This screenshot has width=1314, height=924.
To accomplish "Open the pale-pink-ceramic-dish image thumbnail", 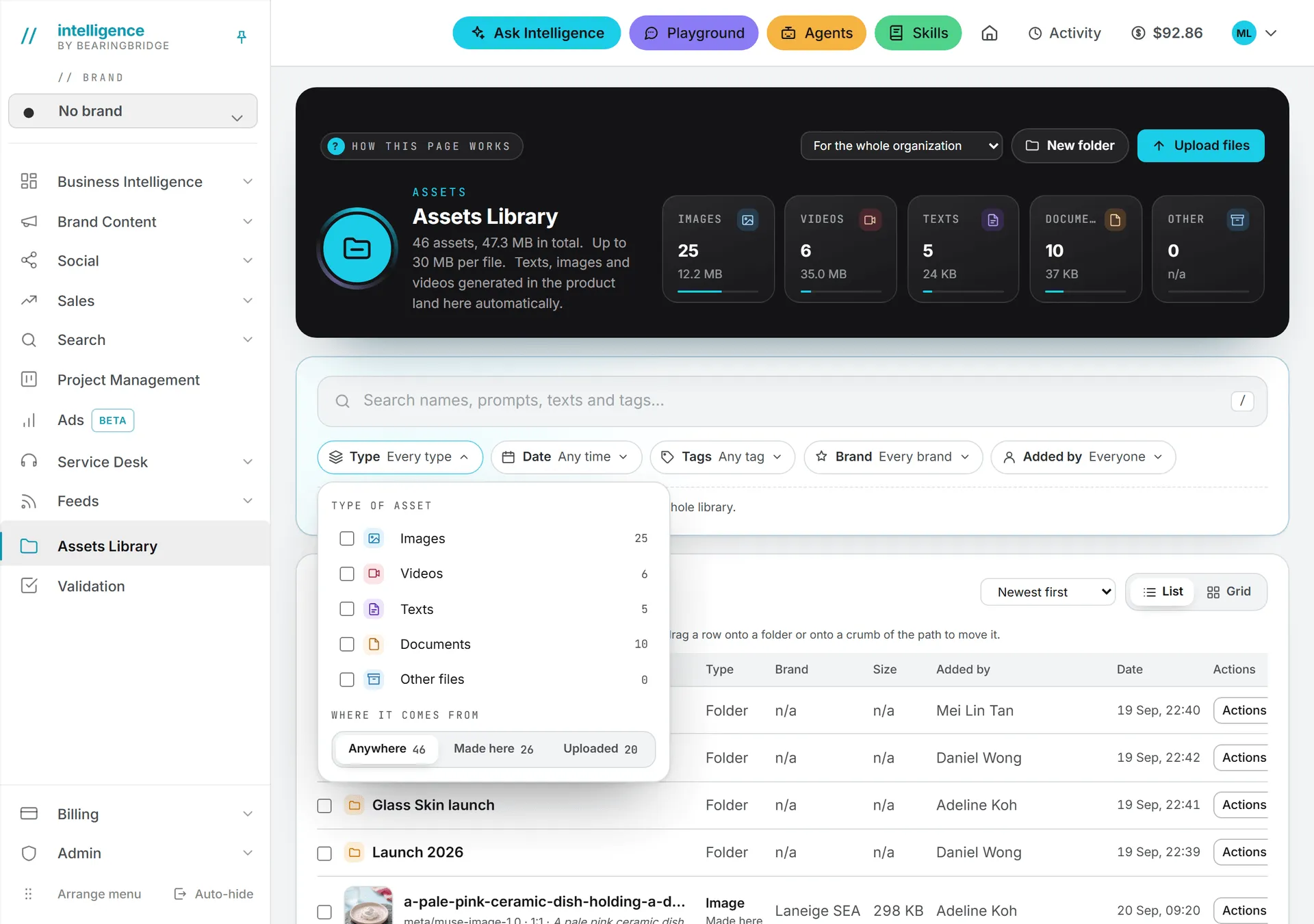I will tap(368, 906).
